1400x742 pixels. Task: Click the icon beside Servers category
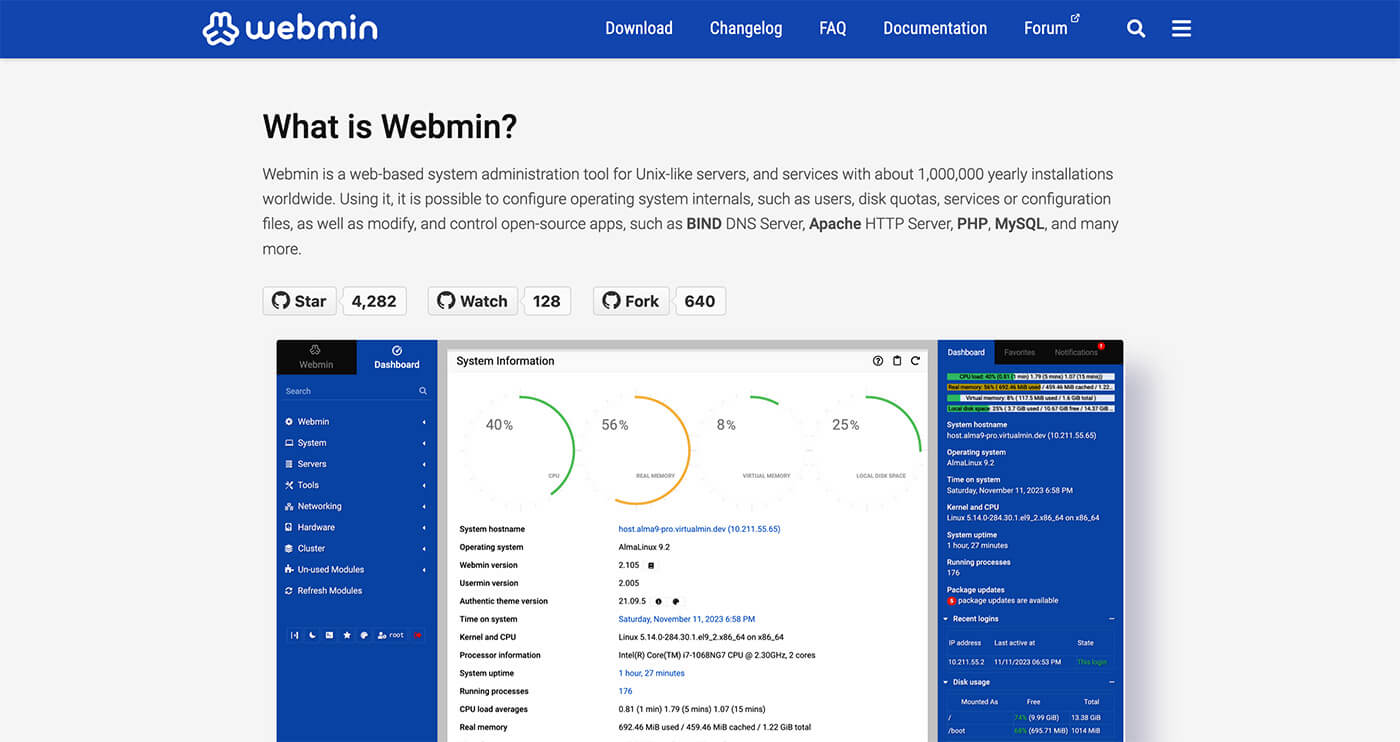click(289, 464)
